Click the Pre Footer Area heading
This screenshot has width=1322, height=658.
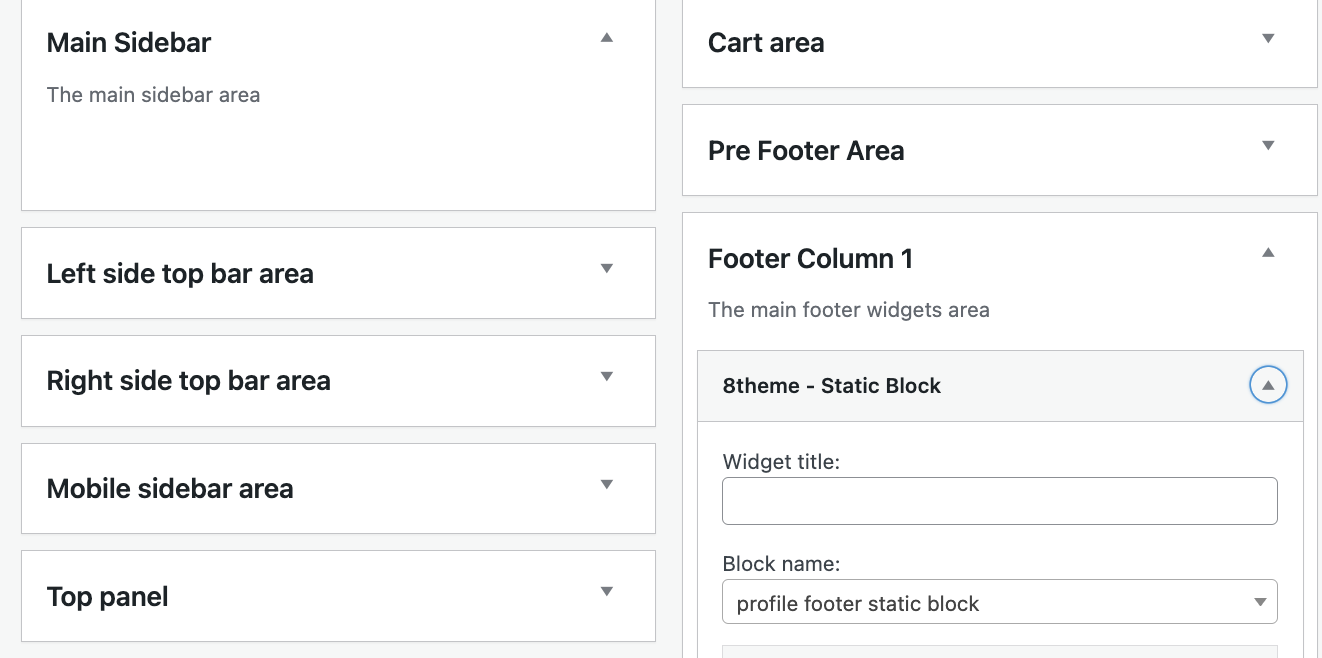pyautogui.click(x=806, y=151)
